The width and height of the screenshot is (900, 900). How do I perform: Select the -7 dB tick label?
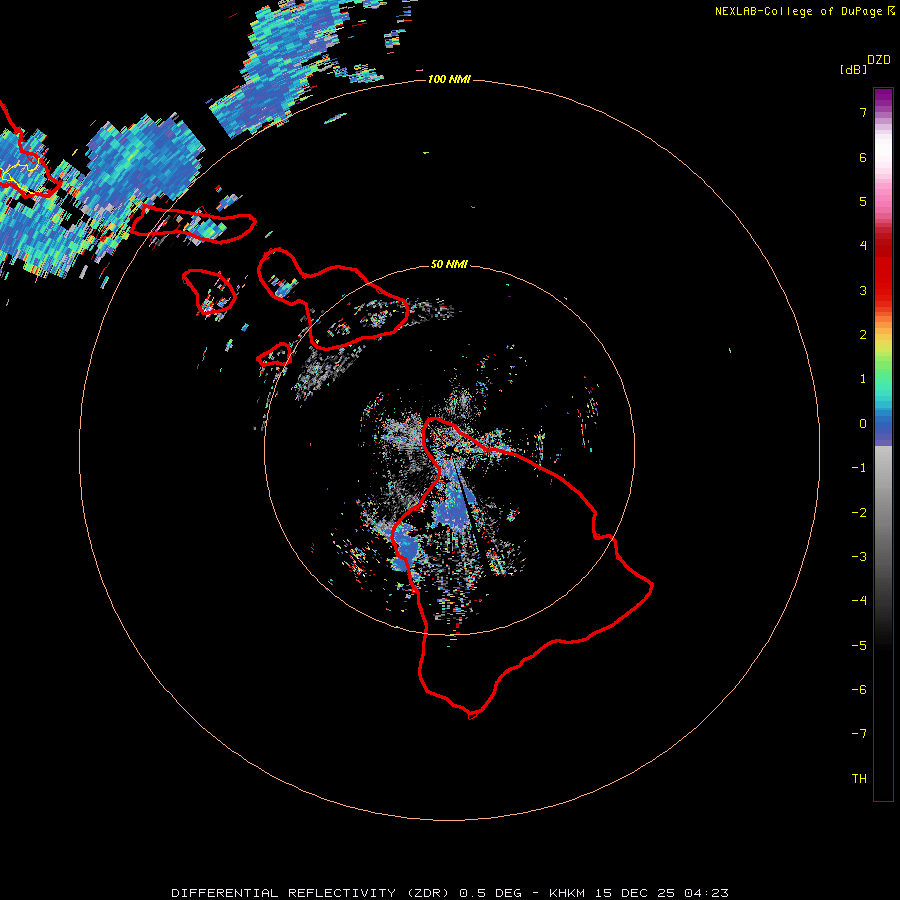[x=859, y=734]
